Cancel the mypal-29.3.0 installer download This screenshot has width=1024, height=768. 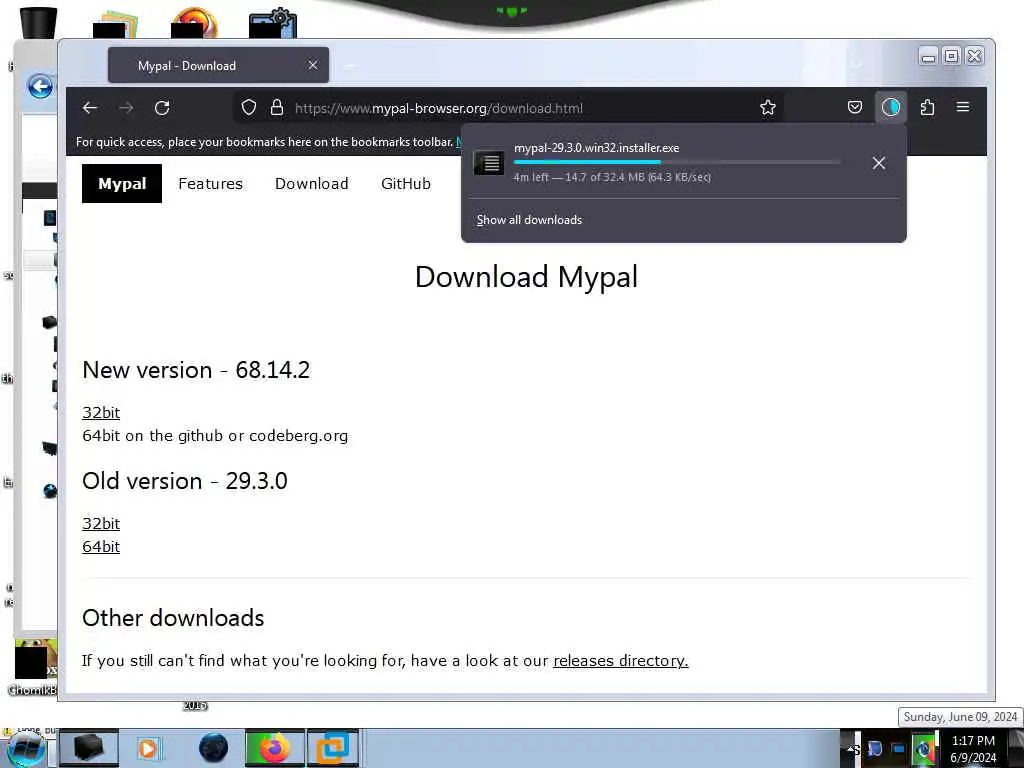pyautogui.click(x=879, y=163)
